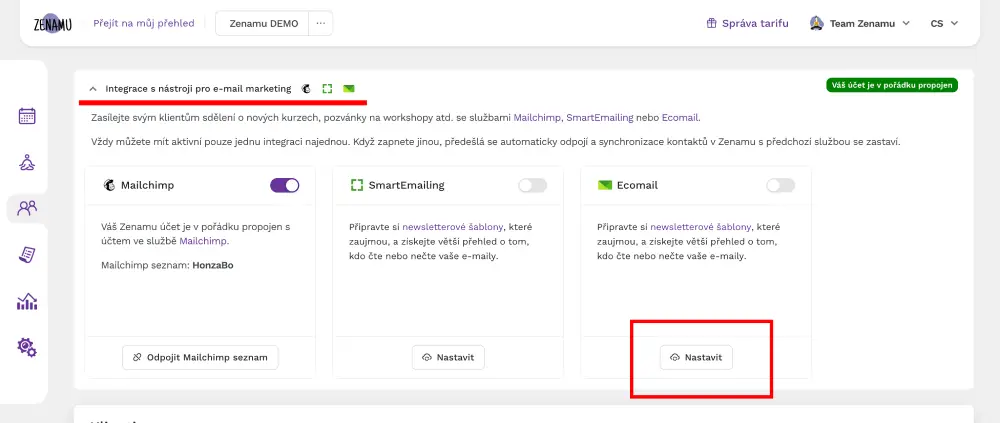Click Nastavit in the Ecomail card
Viewport: 1000px width, 423px height.
coord(696,357)
